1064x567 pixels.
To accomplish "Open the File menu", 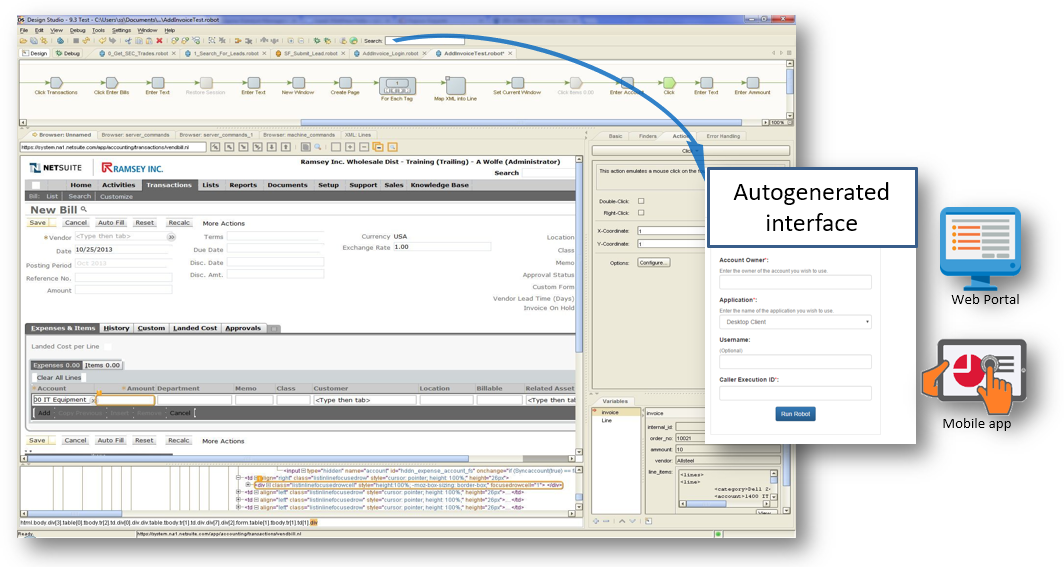I will pos(24,31).
